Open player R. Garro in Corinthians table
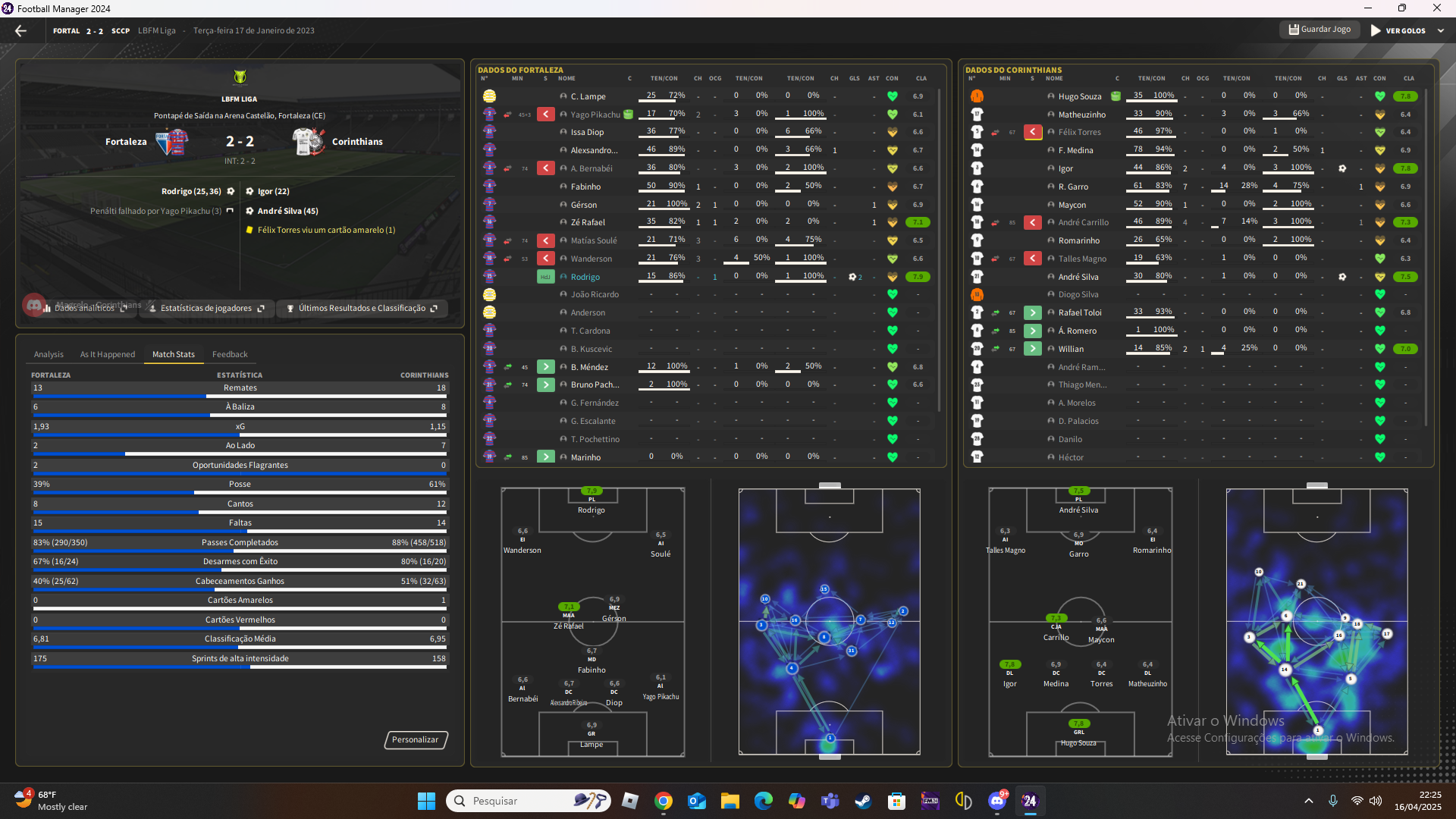This screenshot has width=1456, height=819. [x=1073, y=187]
